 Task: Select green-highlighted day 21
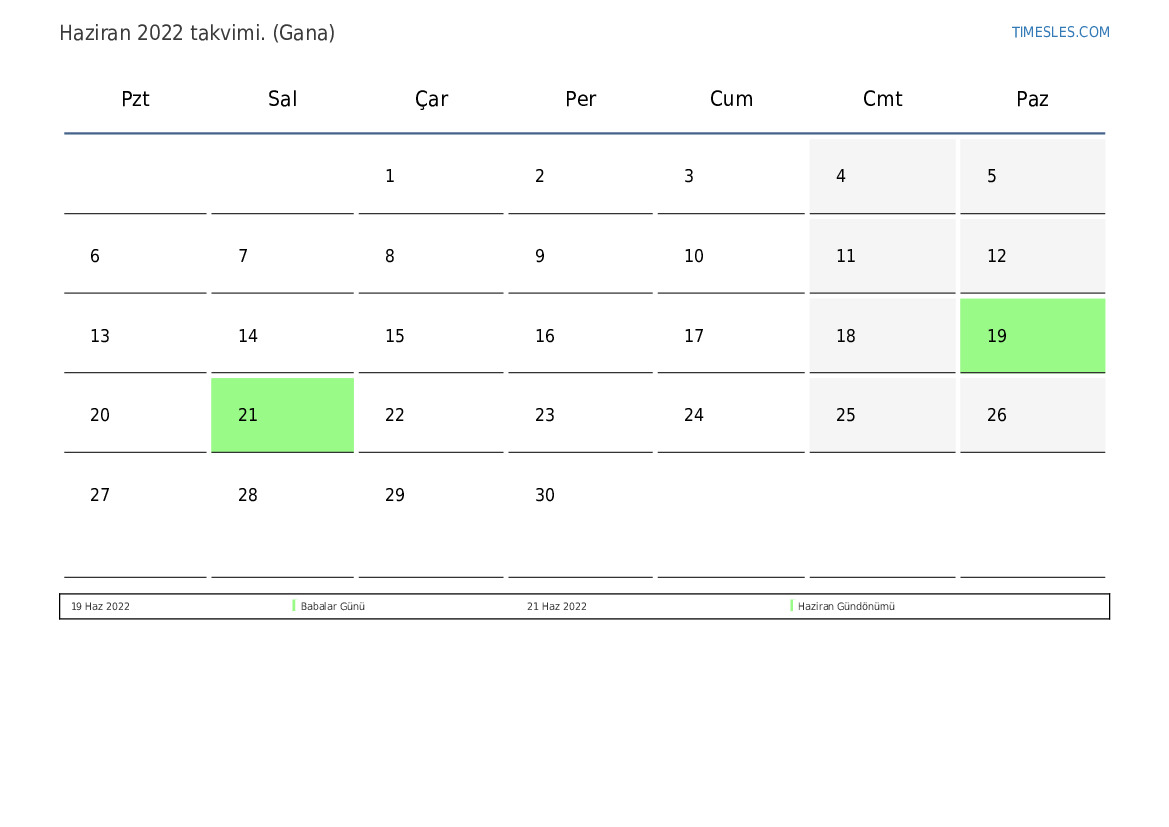(283, 415)
